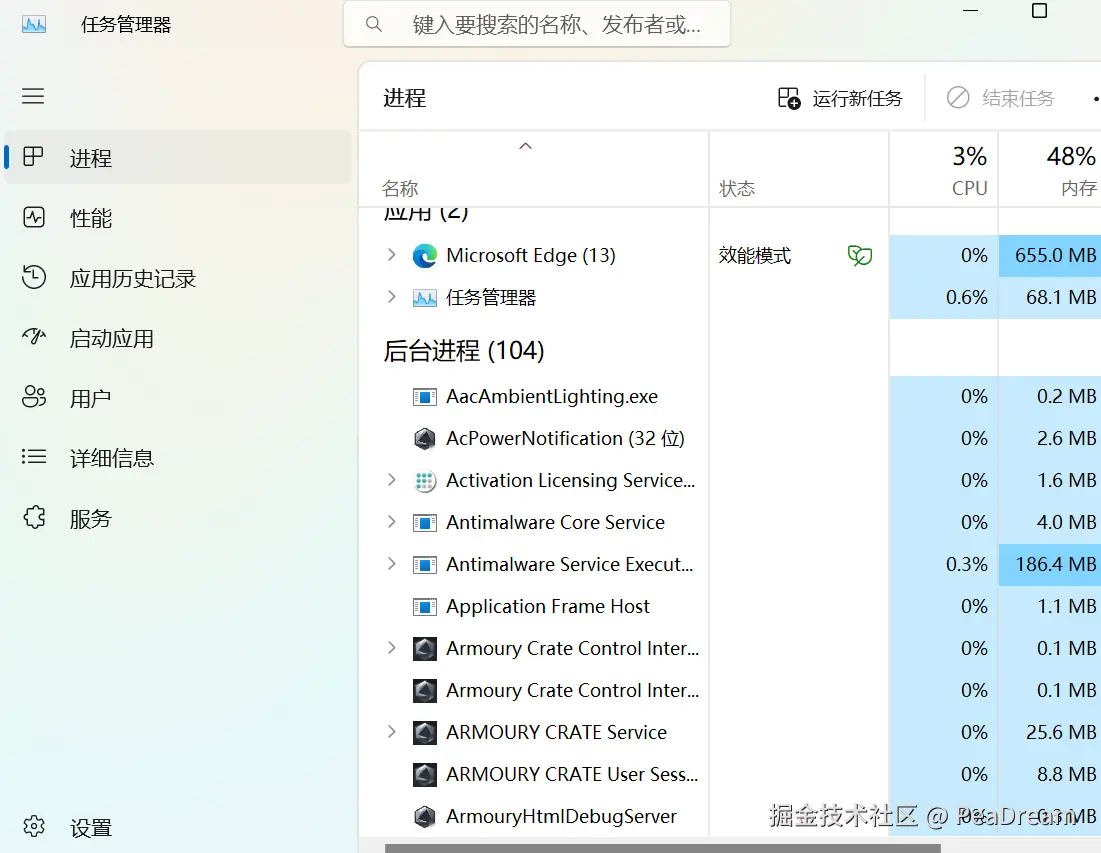Viewport: 1101px width, 853px height.
Task: Click the App history clock icon
Action: [34, 277]
